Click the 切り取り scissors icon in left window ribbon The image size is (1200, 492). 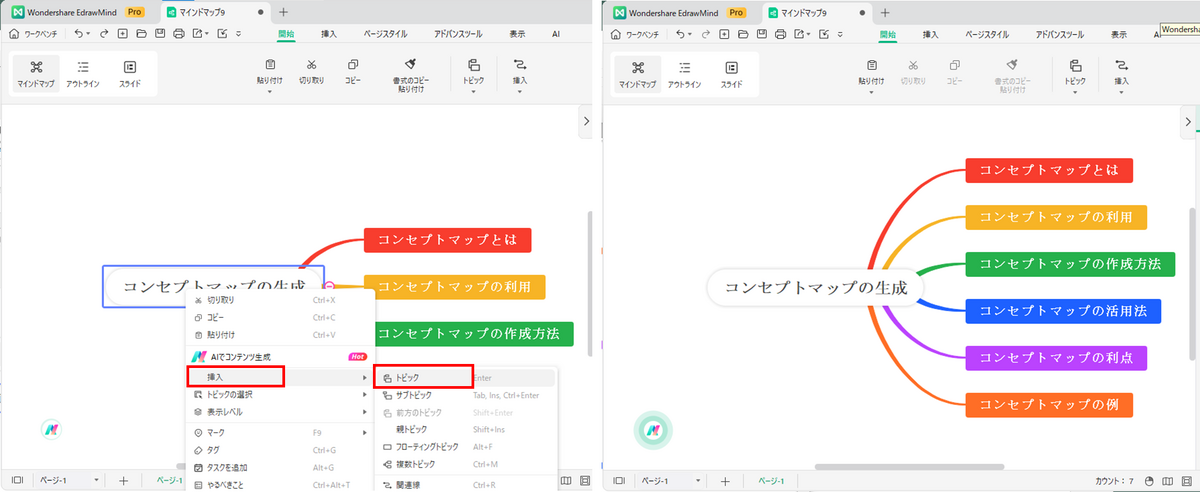click(x=312, y=63)
